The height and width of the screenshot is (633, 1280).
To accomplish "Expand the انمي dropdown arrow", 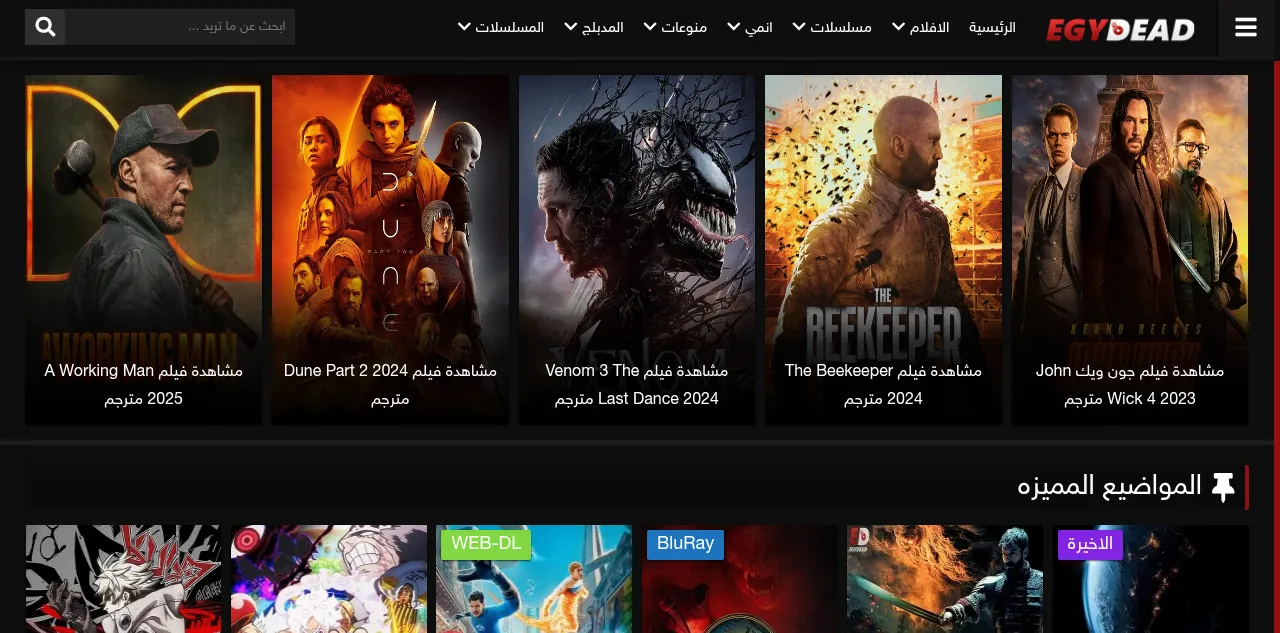I will [734, 27].
